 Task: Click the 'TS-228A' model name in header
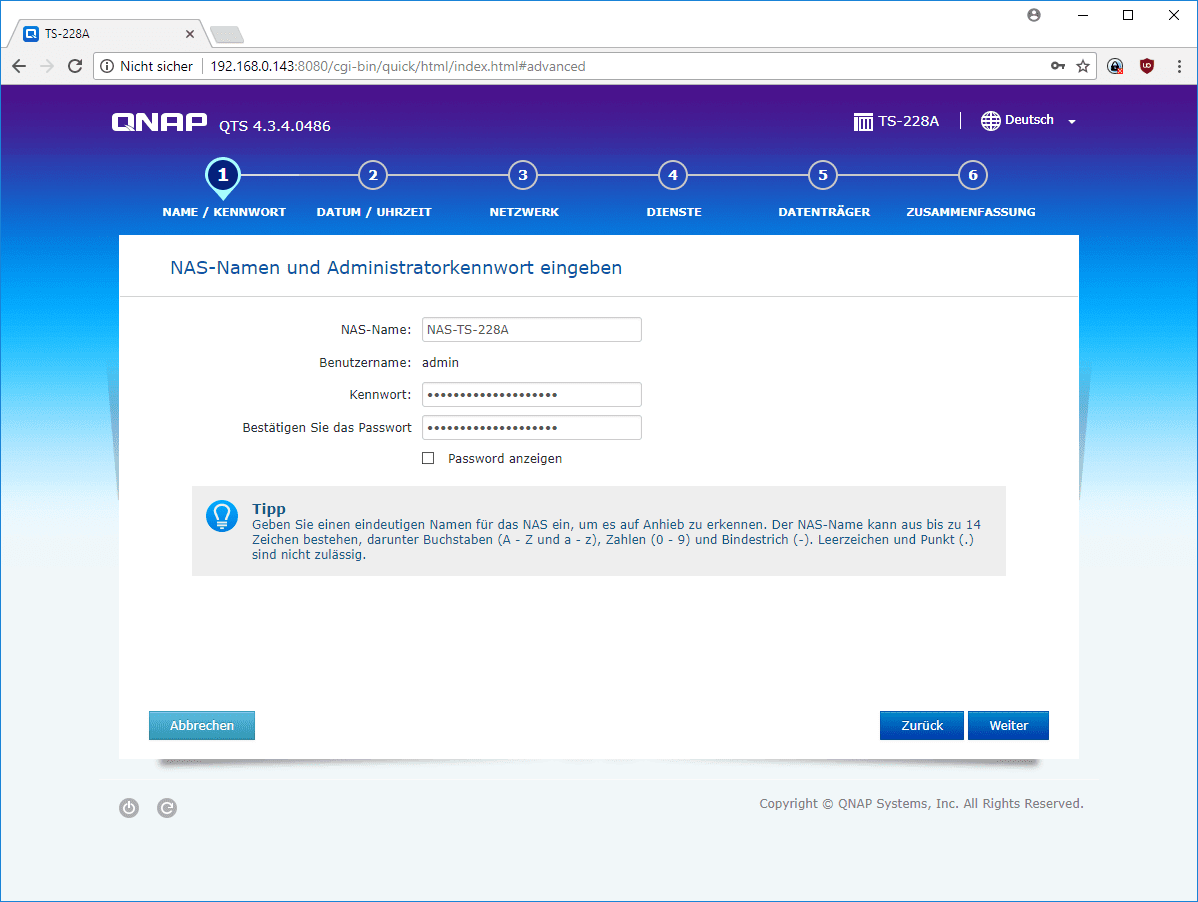coord(908,121)
